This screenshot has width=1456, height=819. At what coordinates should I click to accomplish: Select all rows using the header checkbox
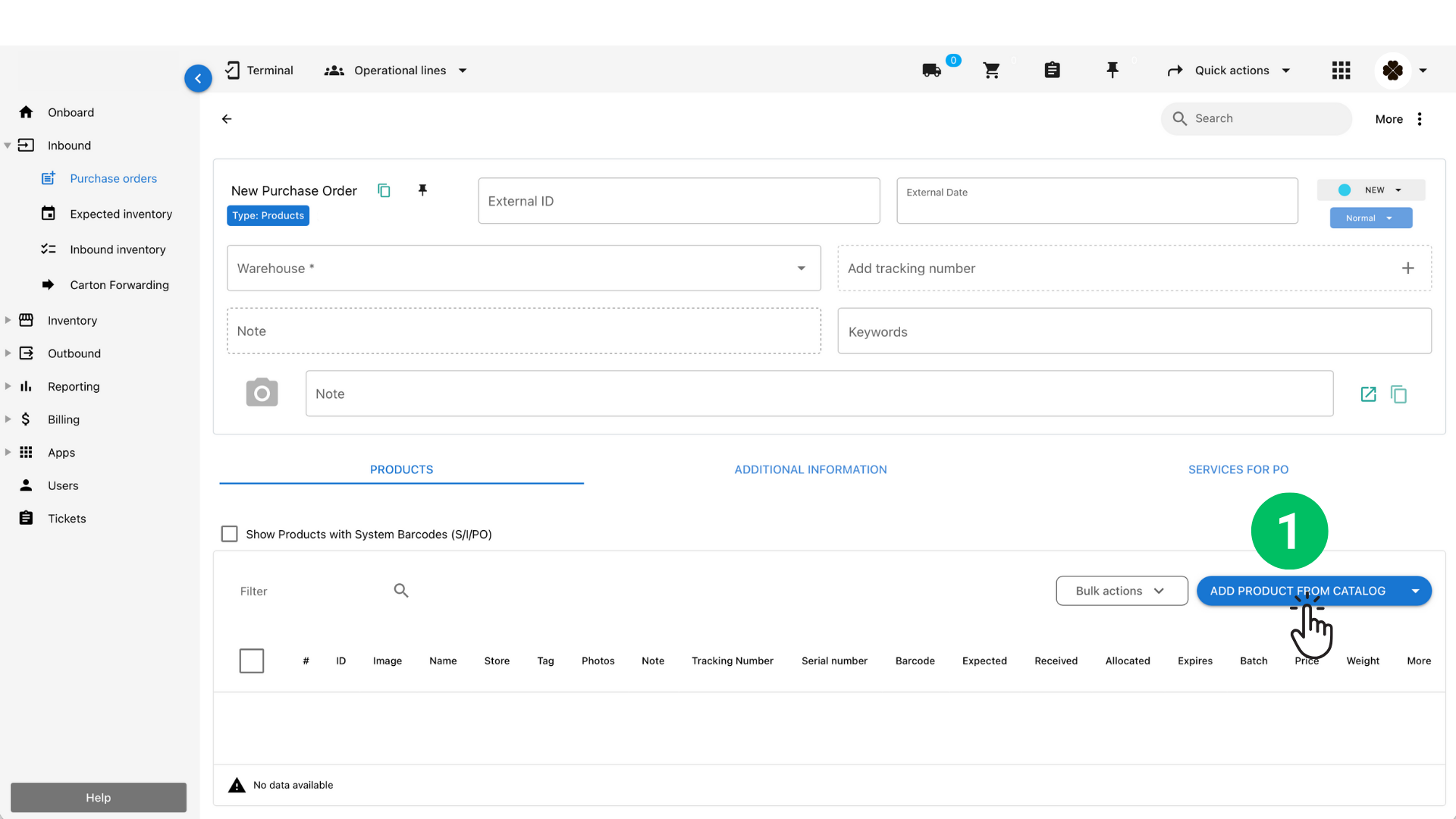(251, 661)
